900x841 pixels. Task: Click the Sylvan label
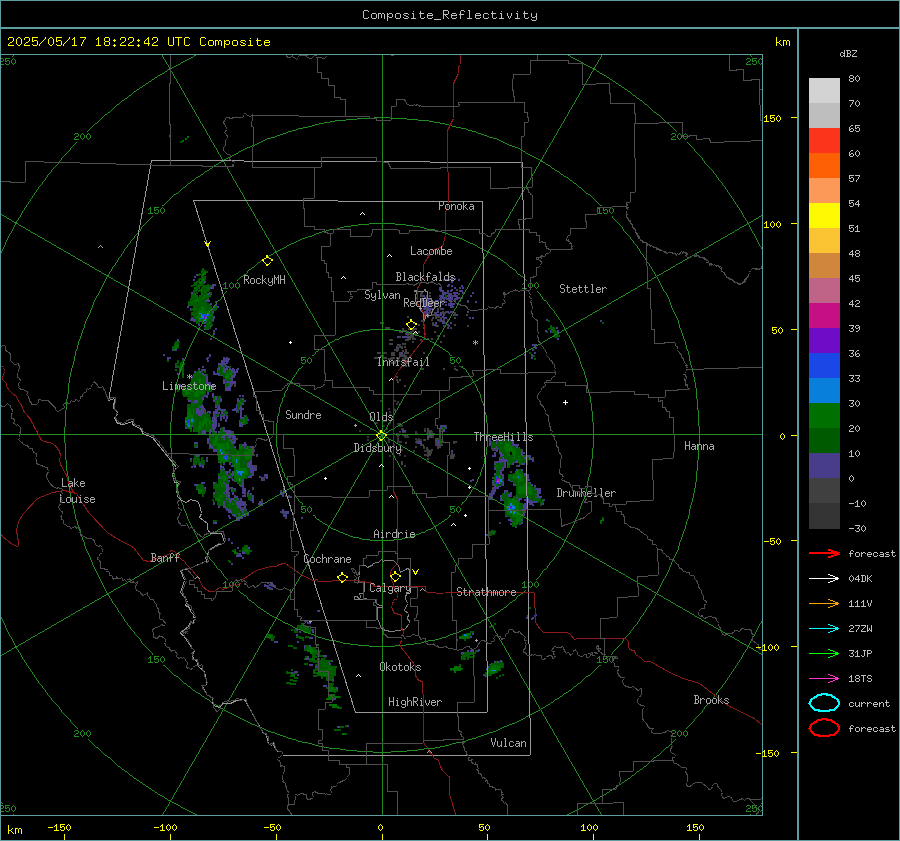(382, 294)
